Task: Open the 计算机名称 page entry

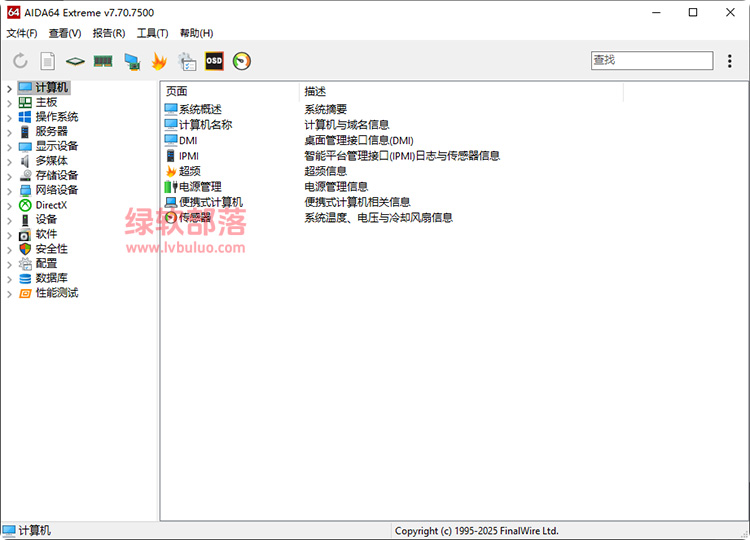Action: pos(205,125)
